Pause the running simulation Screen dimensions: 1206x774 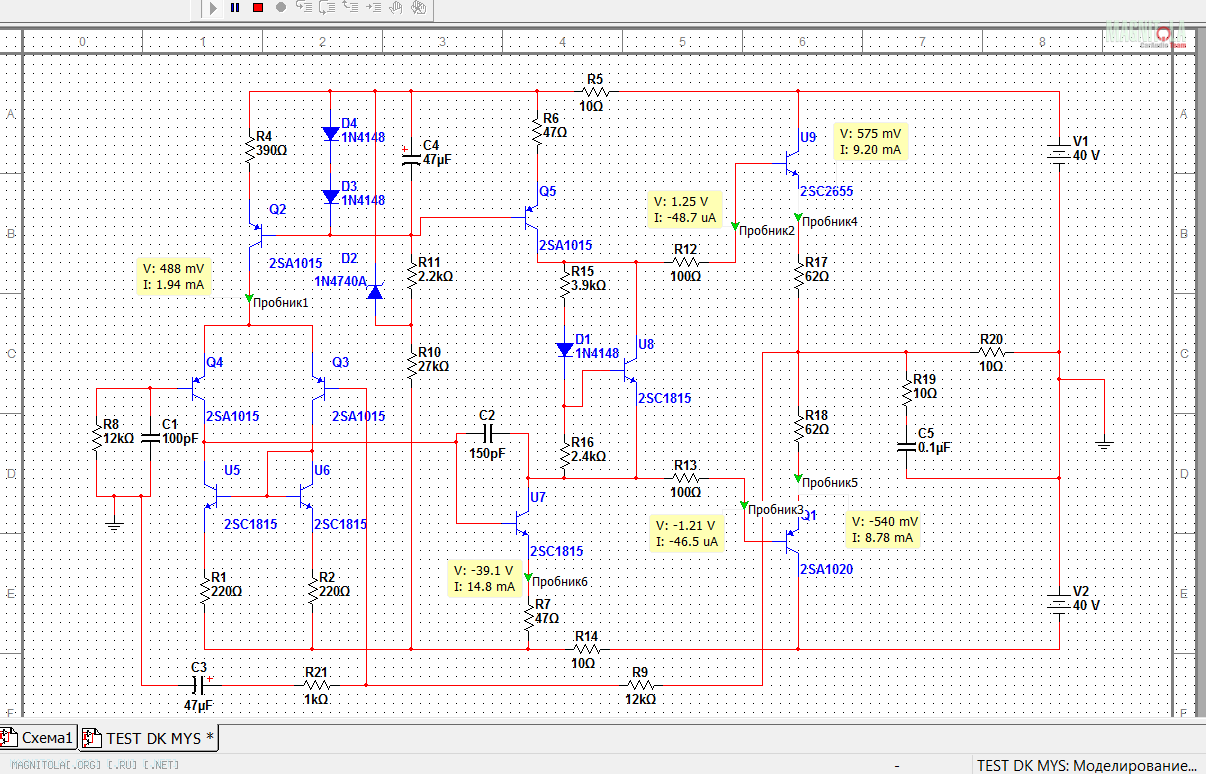click(x=235, y=7)
